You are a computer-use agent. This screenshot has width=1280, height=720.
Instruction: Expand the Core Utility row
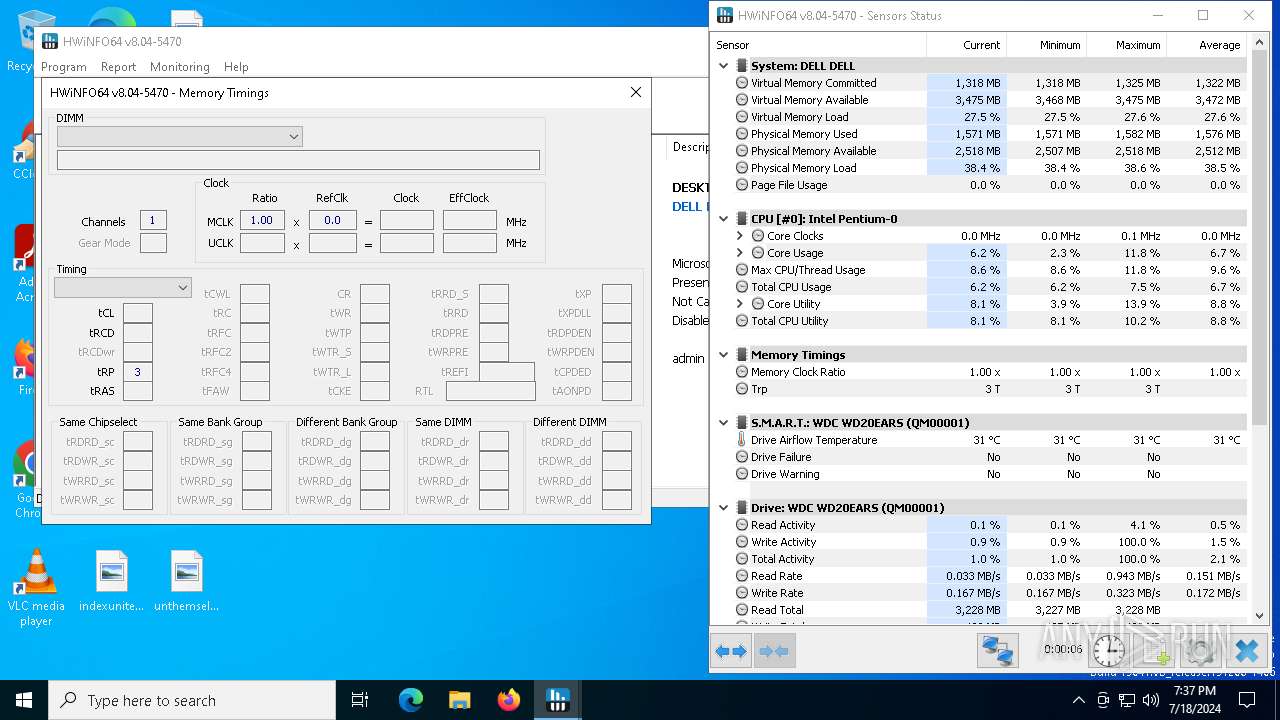click(740, 304)
